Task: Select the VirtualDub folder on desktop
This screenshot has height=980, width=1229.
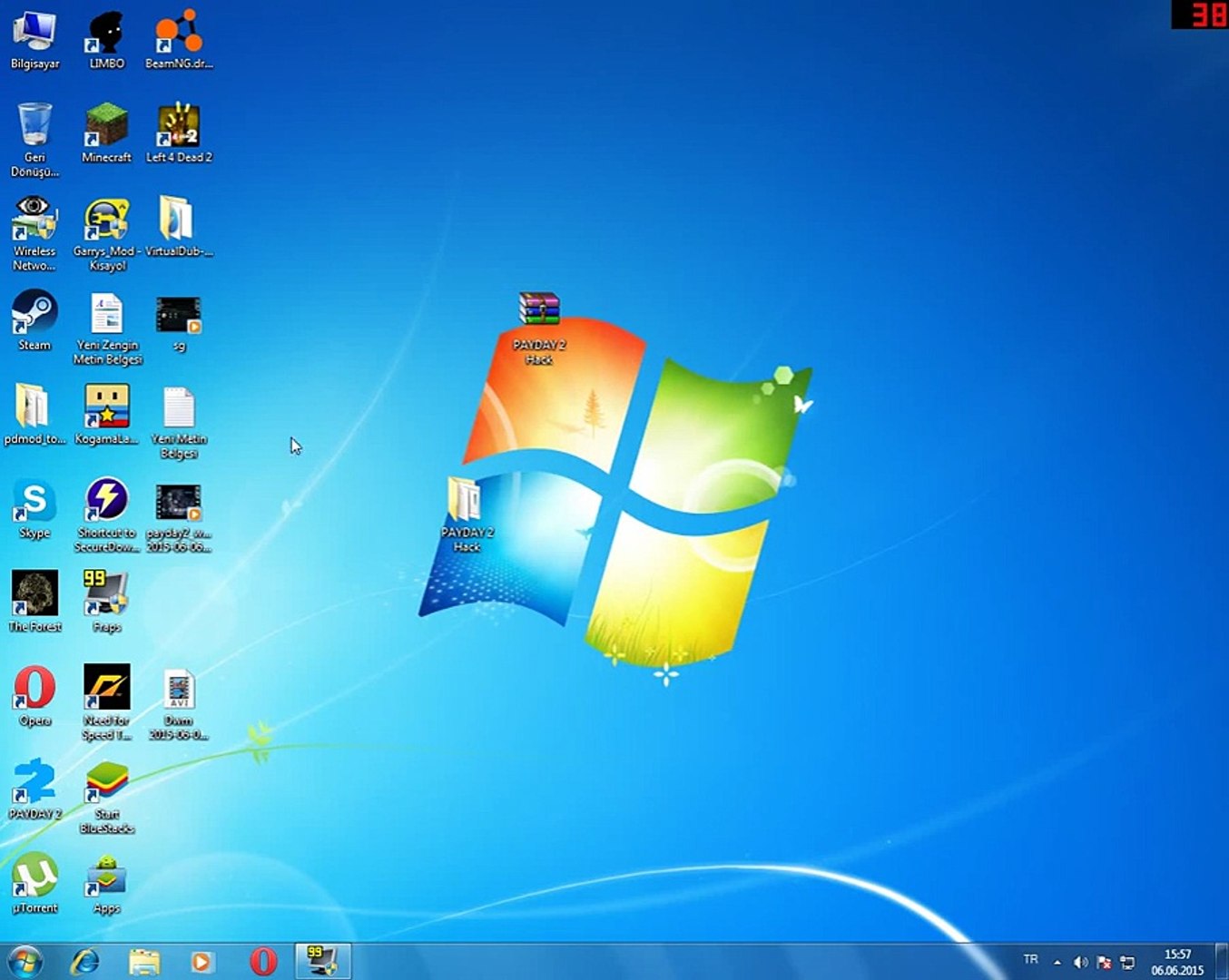Action: (x=179, y=227)
